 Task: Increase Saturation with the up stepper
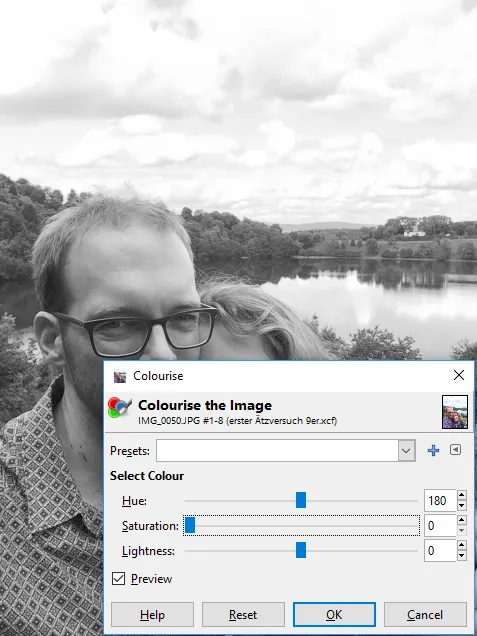pos(462,520)
